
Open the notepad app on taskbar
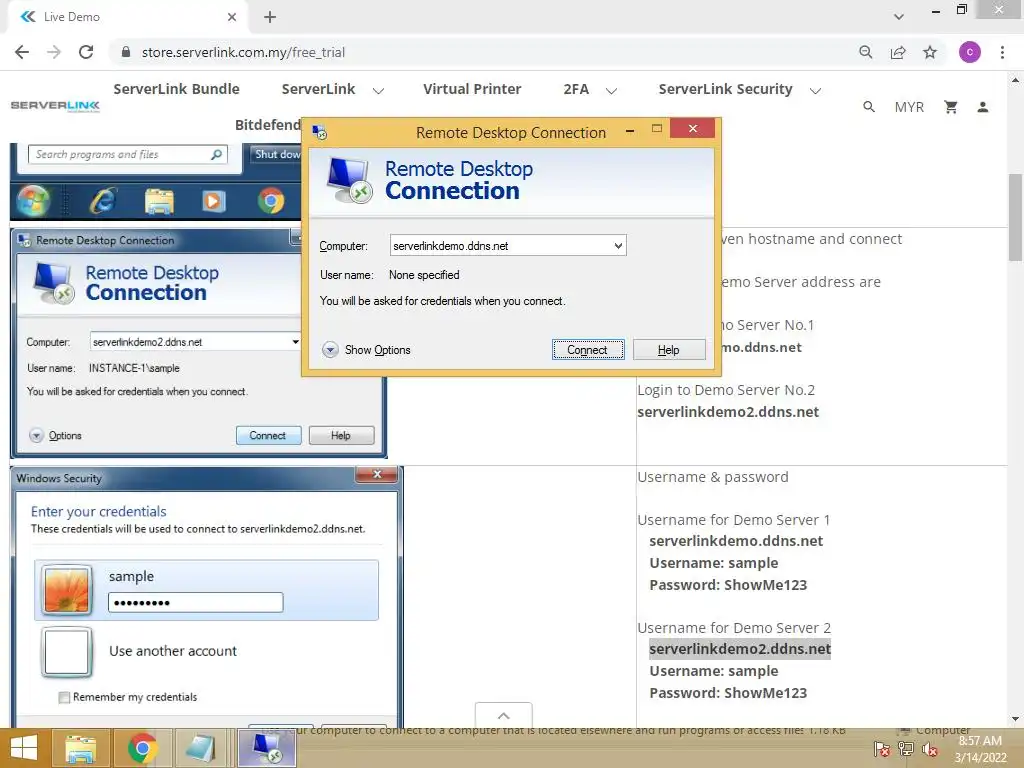pyautogui.click(x=200, y=748)
